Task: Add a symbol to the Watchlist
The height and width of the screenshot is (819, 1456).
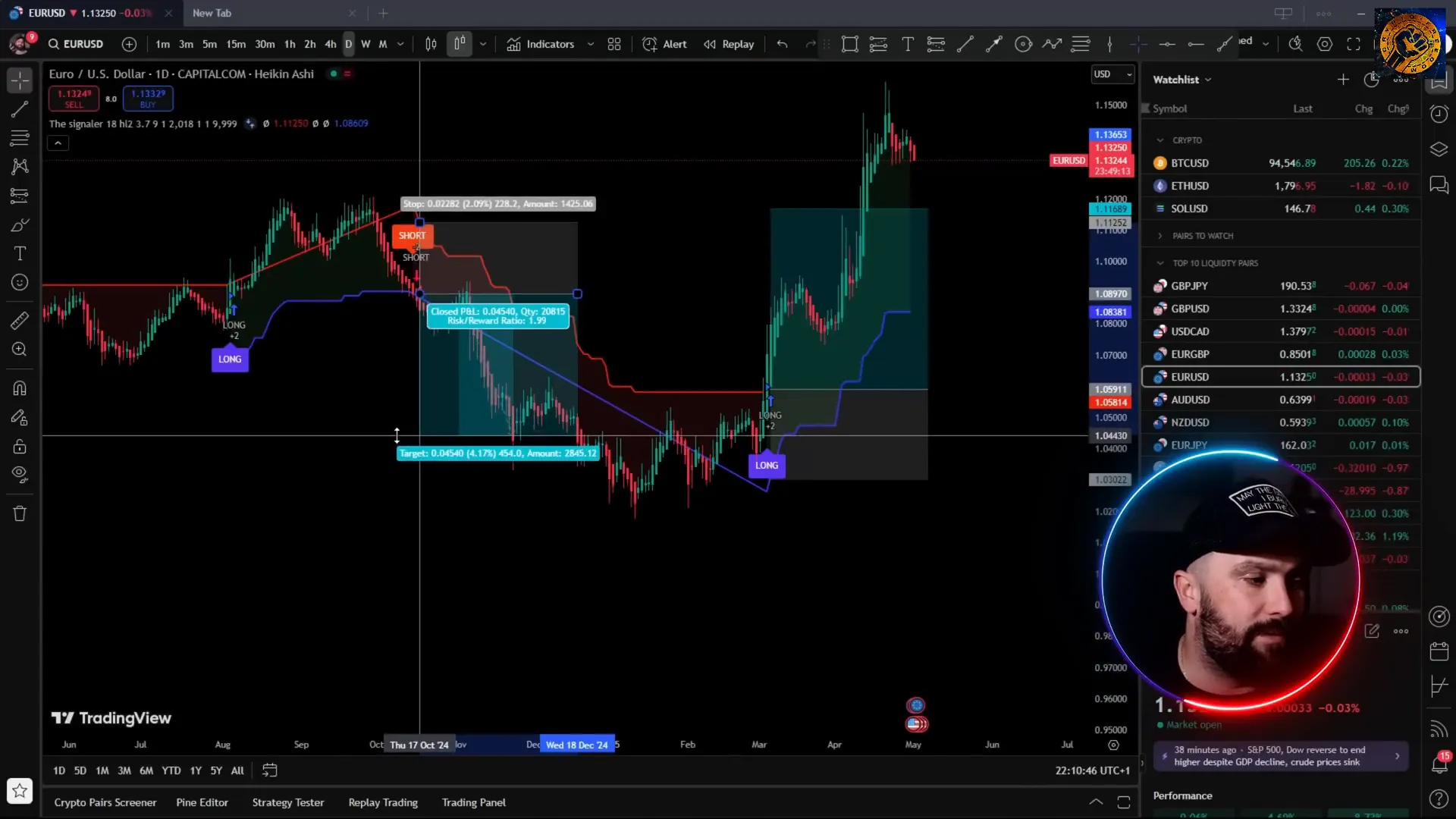Action: pos(1343,80)
